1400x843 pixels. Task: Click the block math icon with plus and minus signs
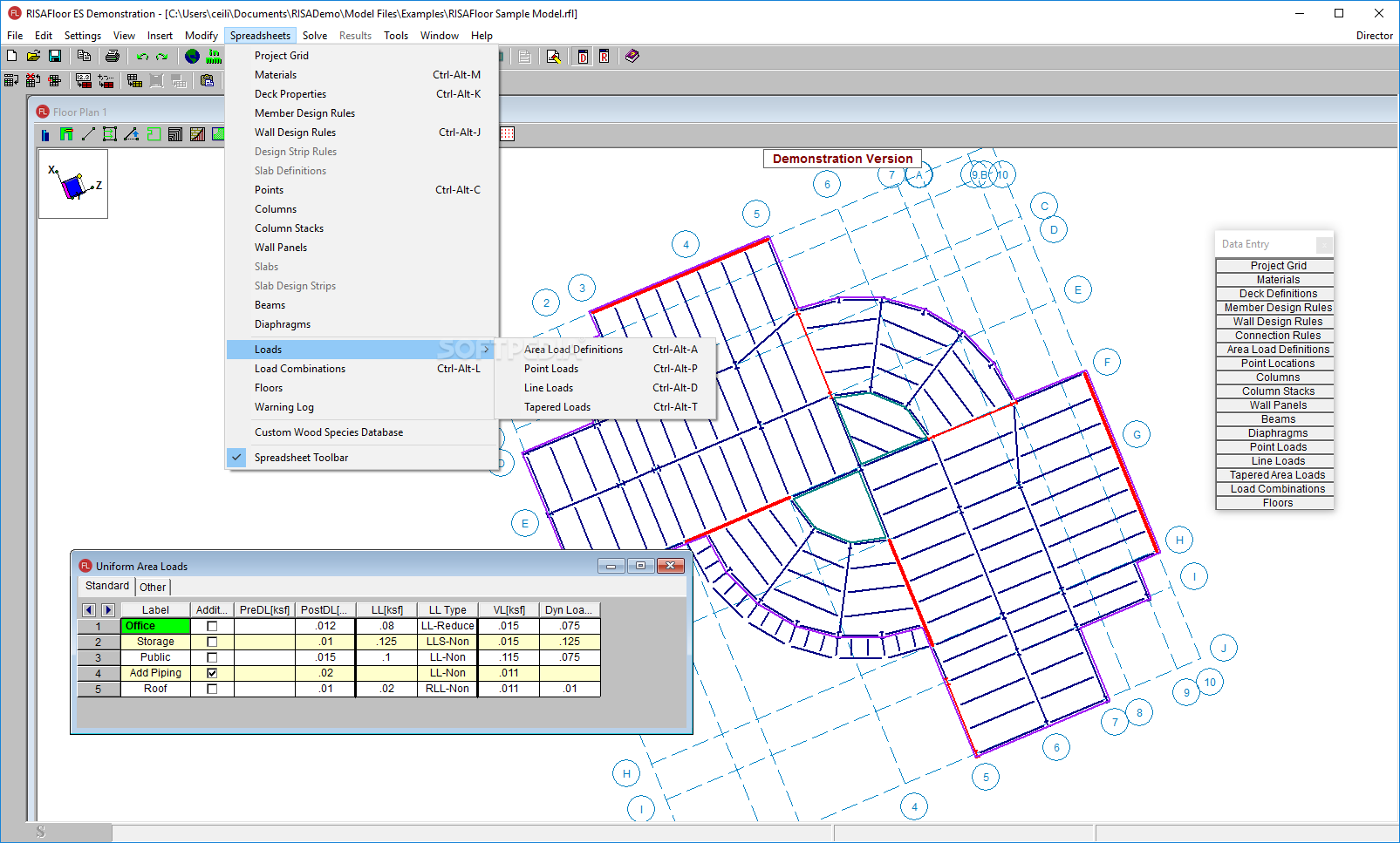click(106, 80)
